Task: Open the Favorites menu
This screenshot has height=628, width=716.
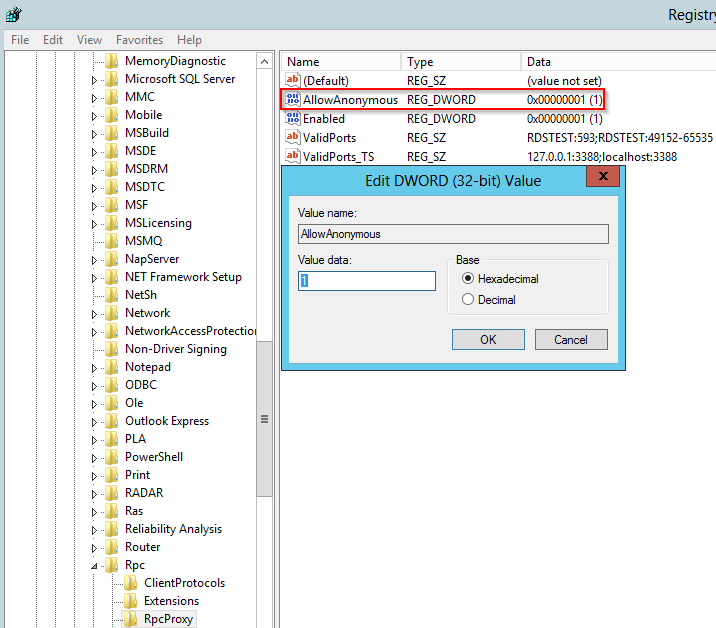Action: point(139,40)
